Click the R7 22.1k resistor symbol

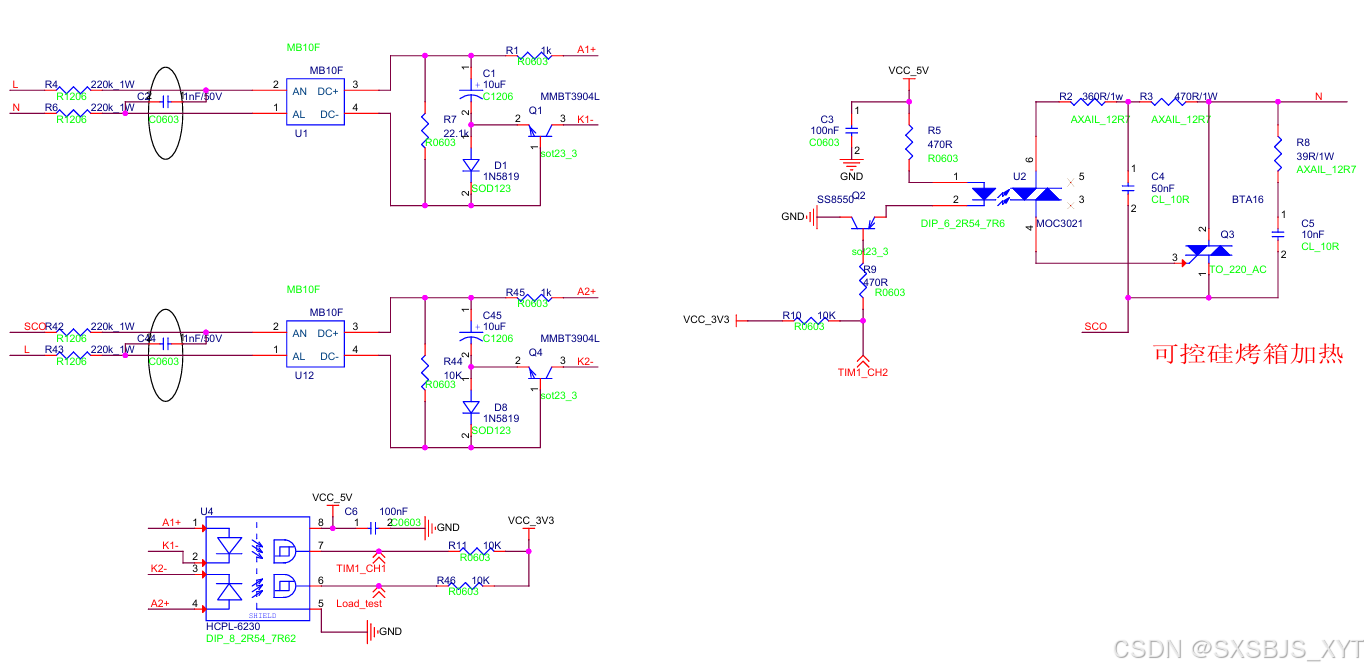426,133
